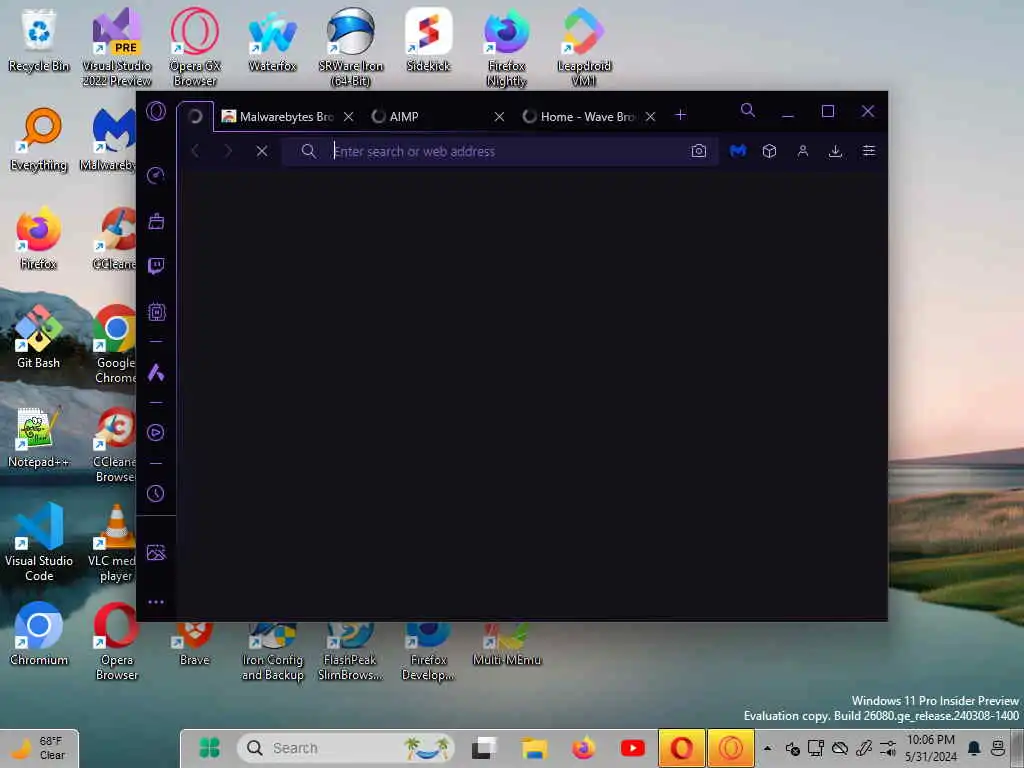This screenshot has width=1024, height=768.
Task: Select the Opera Browser desktop shortcut
Action: pyautogui.click(x=116, y=641)
